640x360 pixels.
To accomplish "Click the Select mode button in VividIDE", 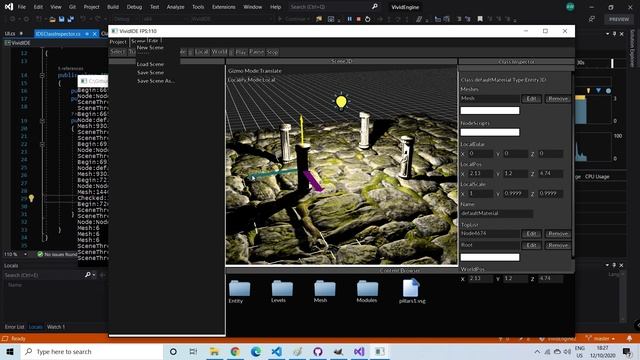I will (118, 51).
